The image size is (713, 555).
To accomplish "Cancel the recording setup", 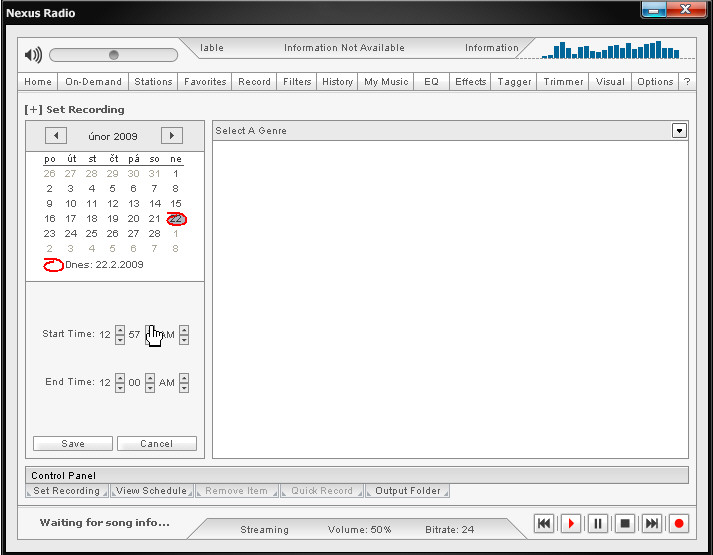I will click(157, 444).
